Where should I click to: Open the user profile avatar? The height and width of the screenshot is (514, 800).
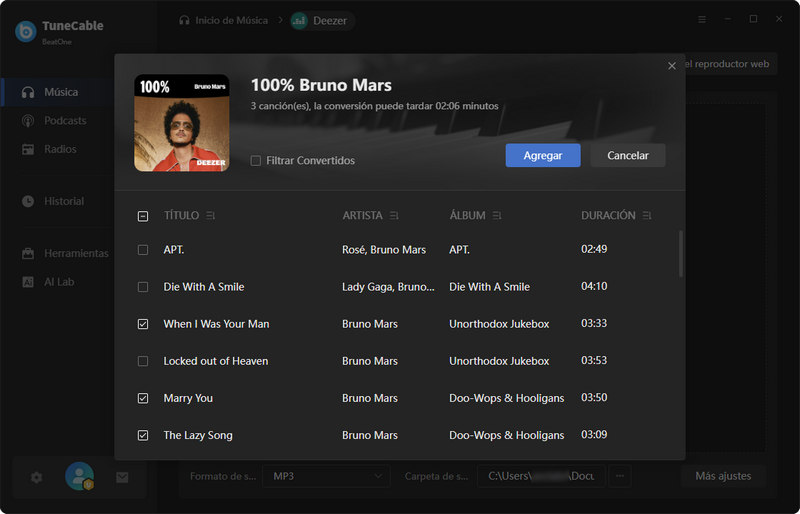[79, 477]
